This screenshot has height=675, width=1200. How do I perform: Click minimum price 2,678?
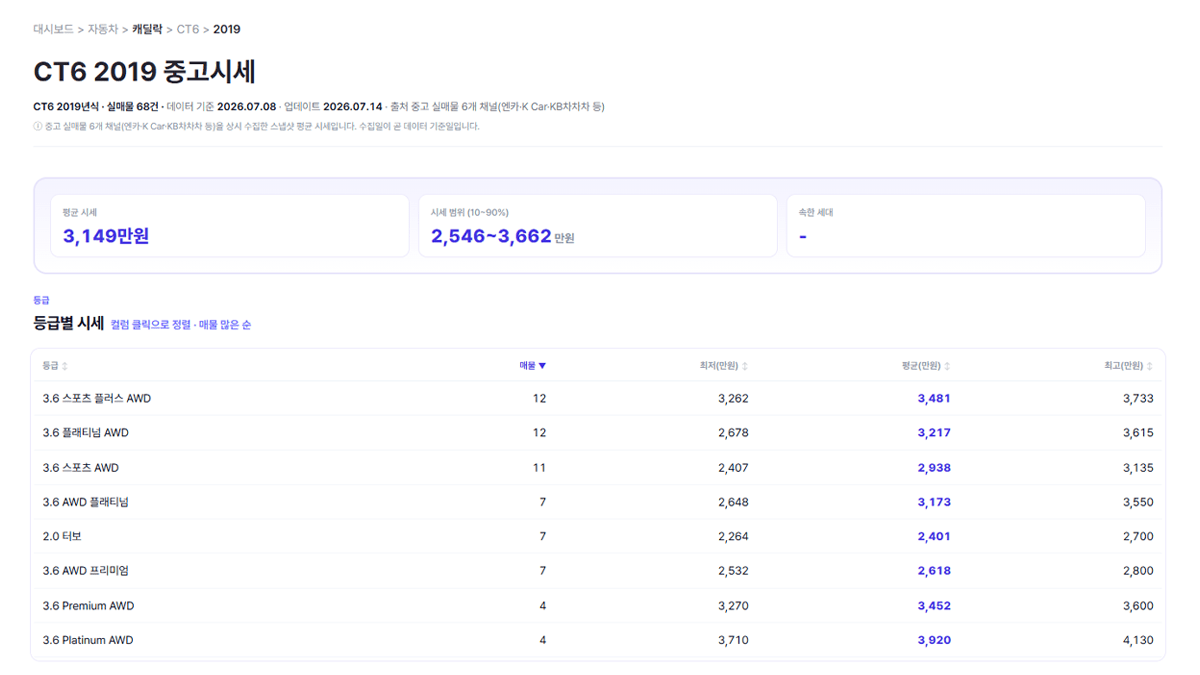(x=733, y=433)
